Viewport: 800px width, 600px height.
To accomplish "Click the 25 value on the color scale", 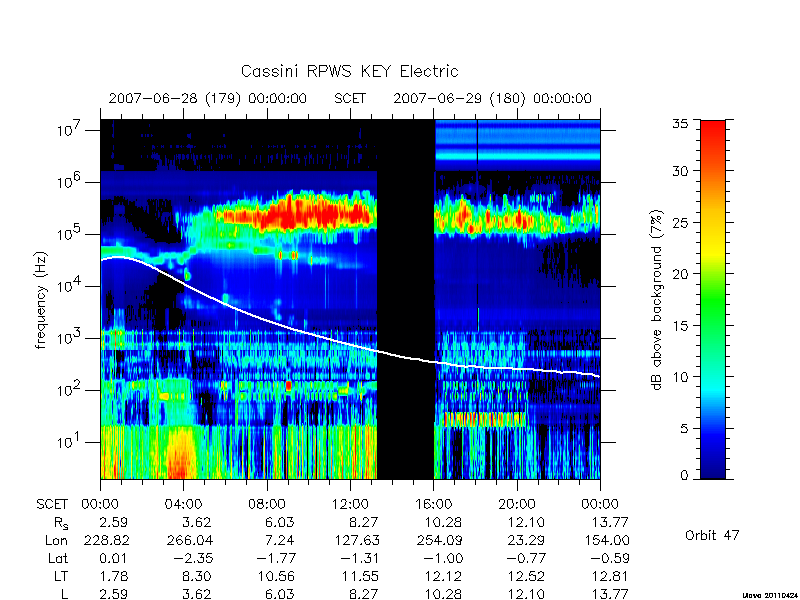I will point(680,223).
